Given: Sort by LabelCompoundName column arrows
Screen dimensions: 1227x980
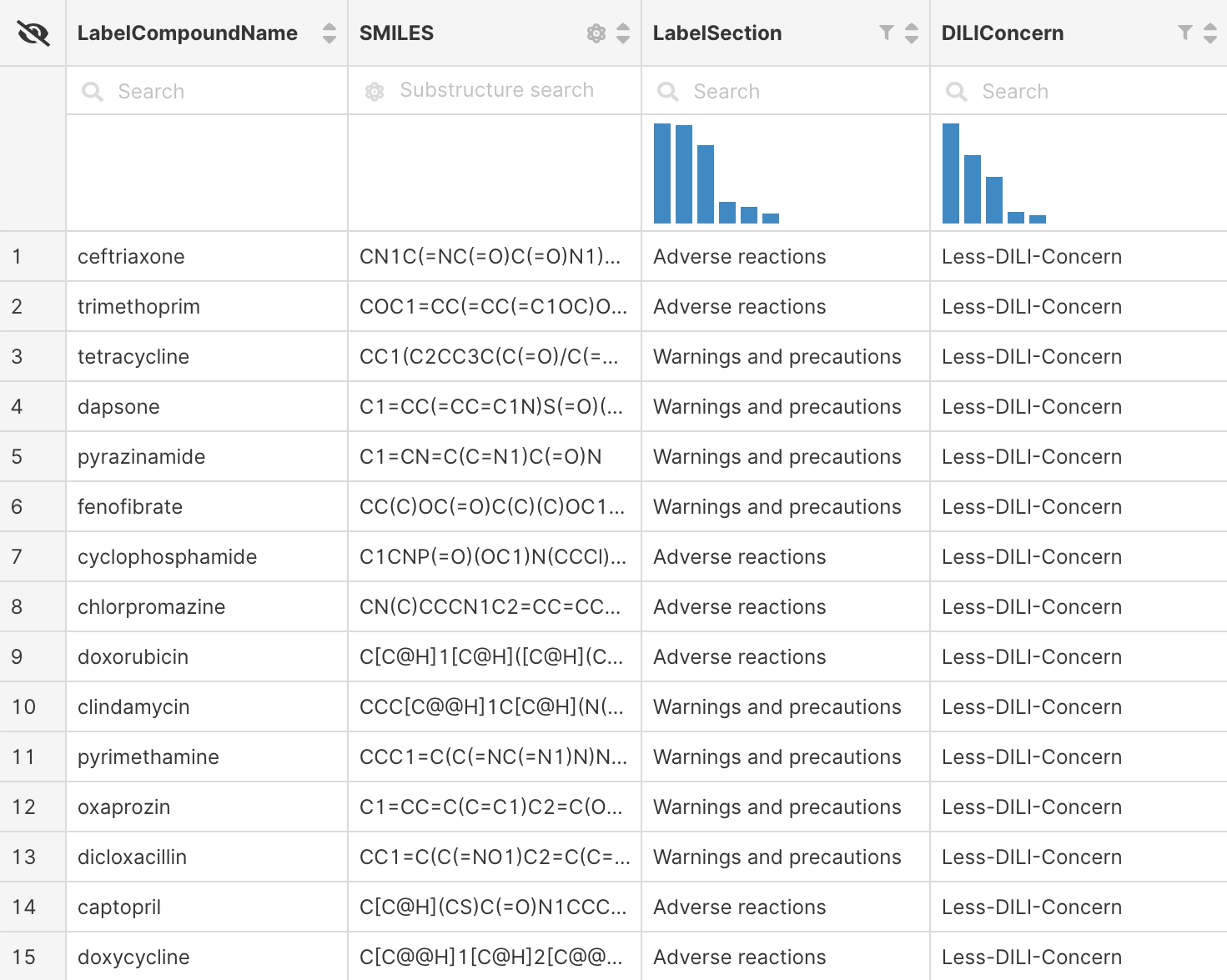Looking at the screenshot, I should pos(329,33).
